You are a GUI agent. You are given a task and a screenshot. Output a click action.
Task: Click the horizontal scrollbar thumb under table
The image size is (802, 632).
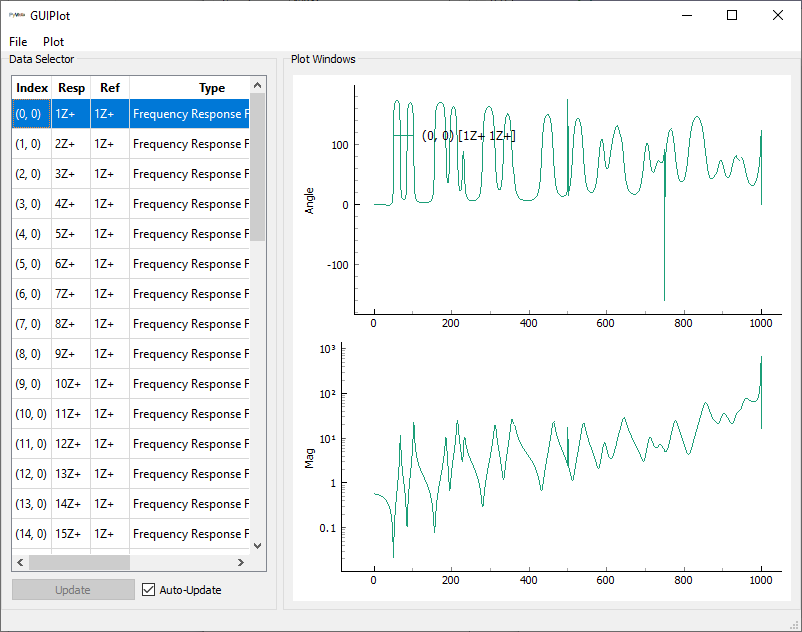click(x=80, y=562)
